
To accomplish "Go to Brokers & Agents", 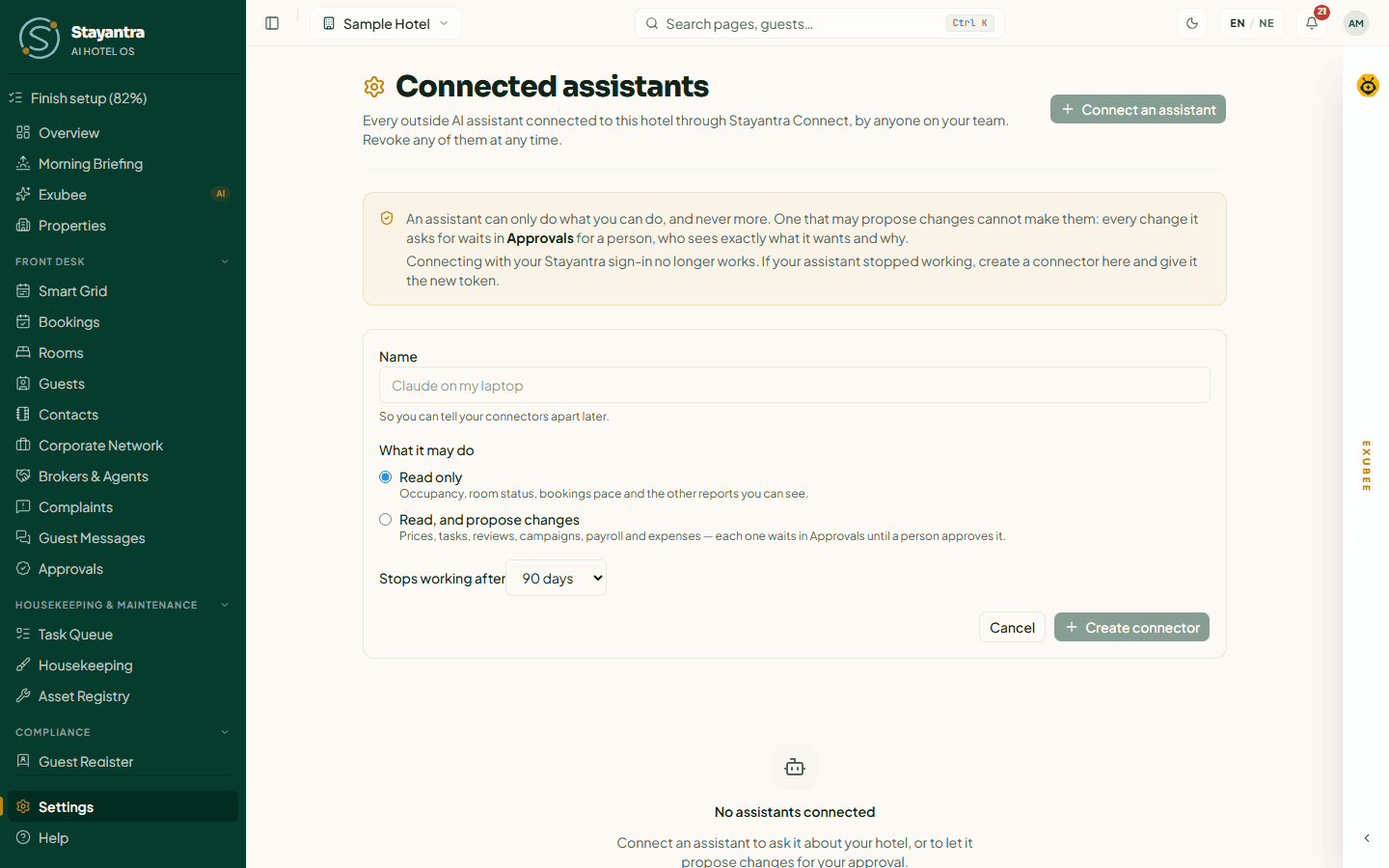I will (123, 476).
